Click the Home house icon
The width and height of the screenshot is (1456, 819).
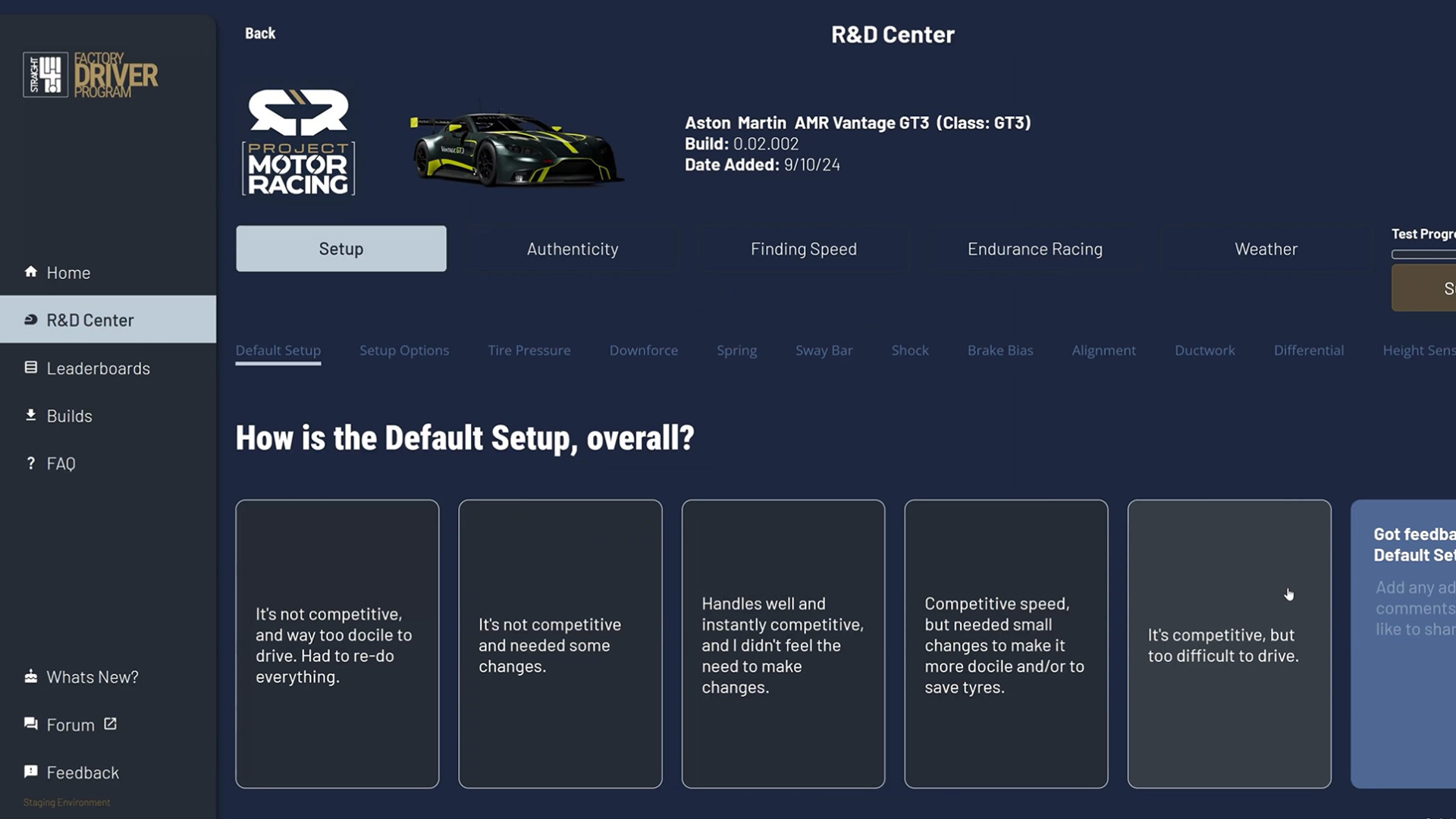31,271
